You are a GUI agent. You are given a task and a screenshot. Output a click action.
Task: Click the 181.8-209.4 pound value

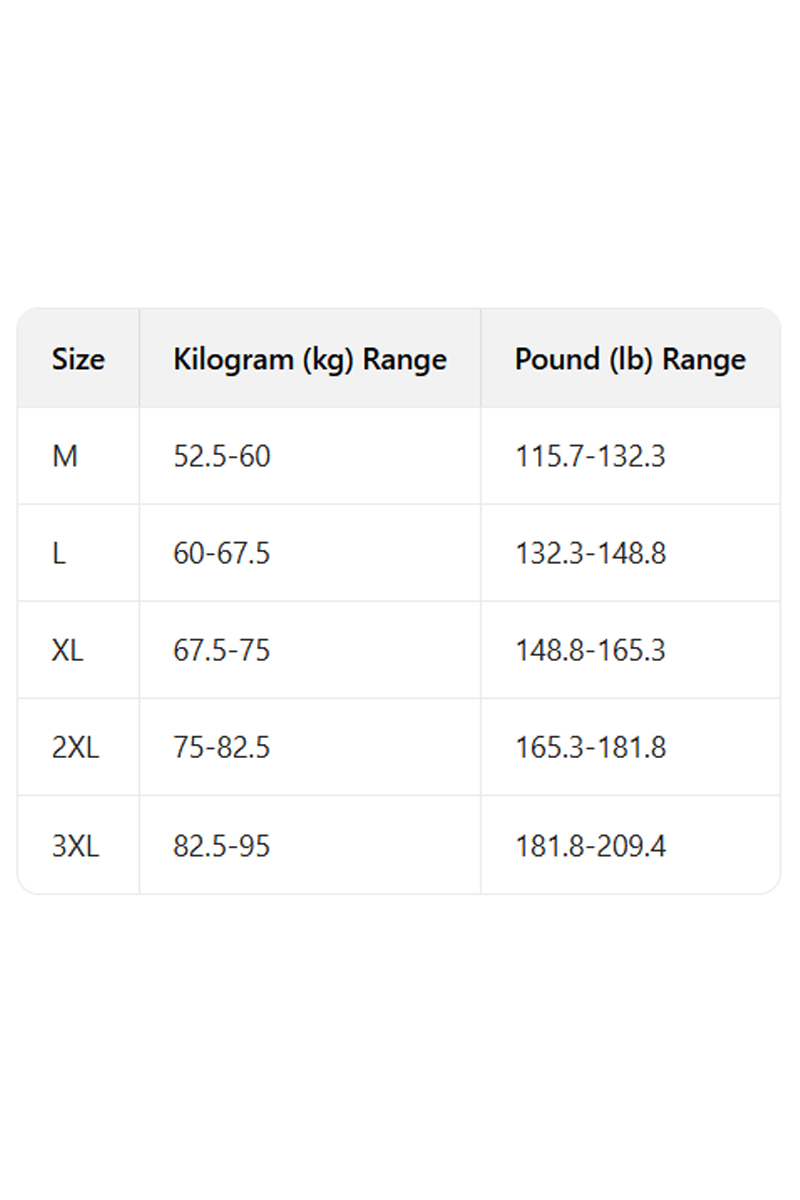click(590, 846)
